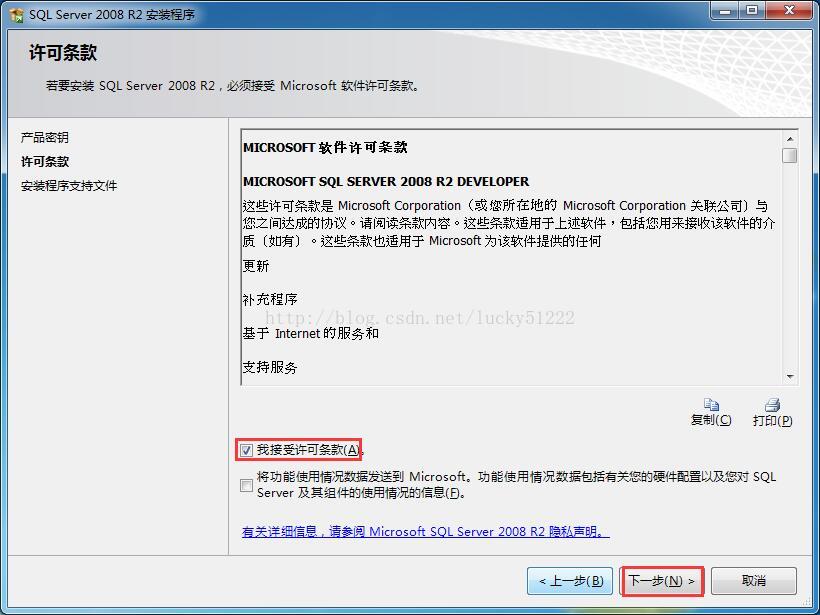Go back with 上一步(B) button
The image size is (820, 615).
point(570,581)
